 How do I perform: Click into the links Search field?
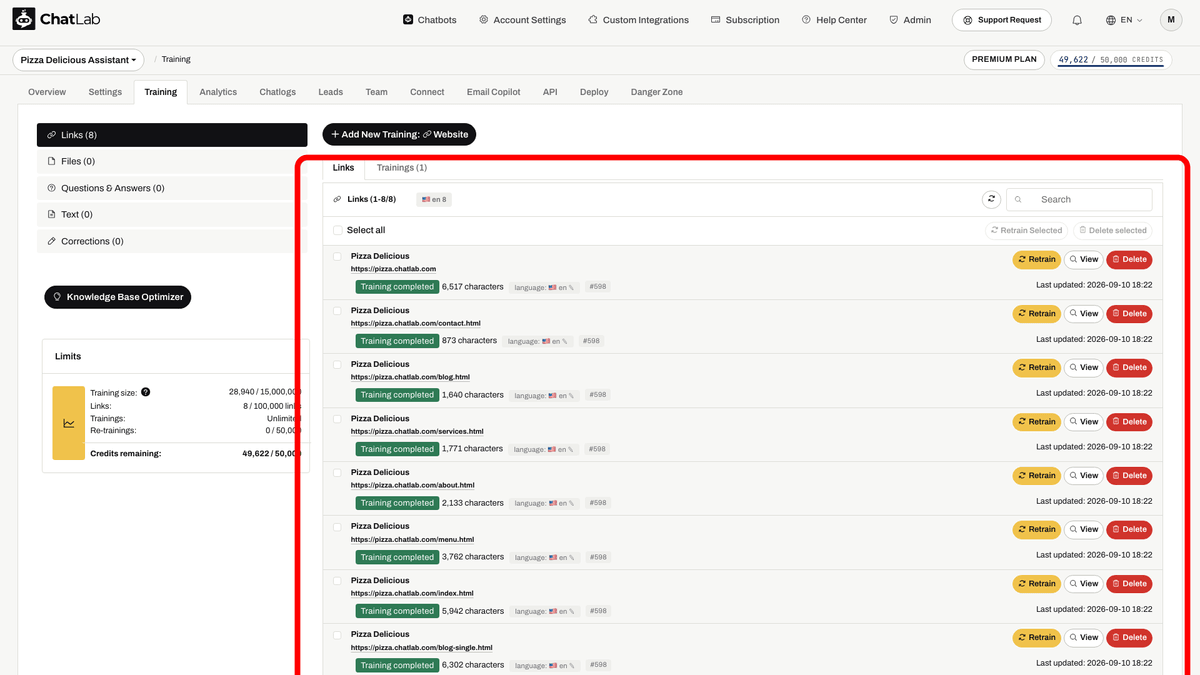click(x=1079, y=199)
